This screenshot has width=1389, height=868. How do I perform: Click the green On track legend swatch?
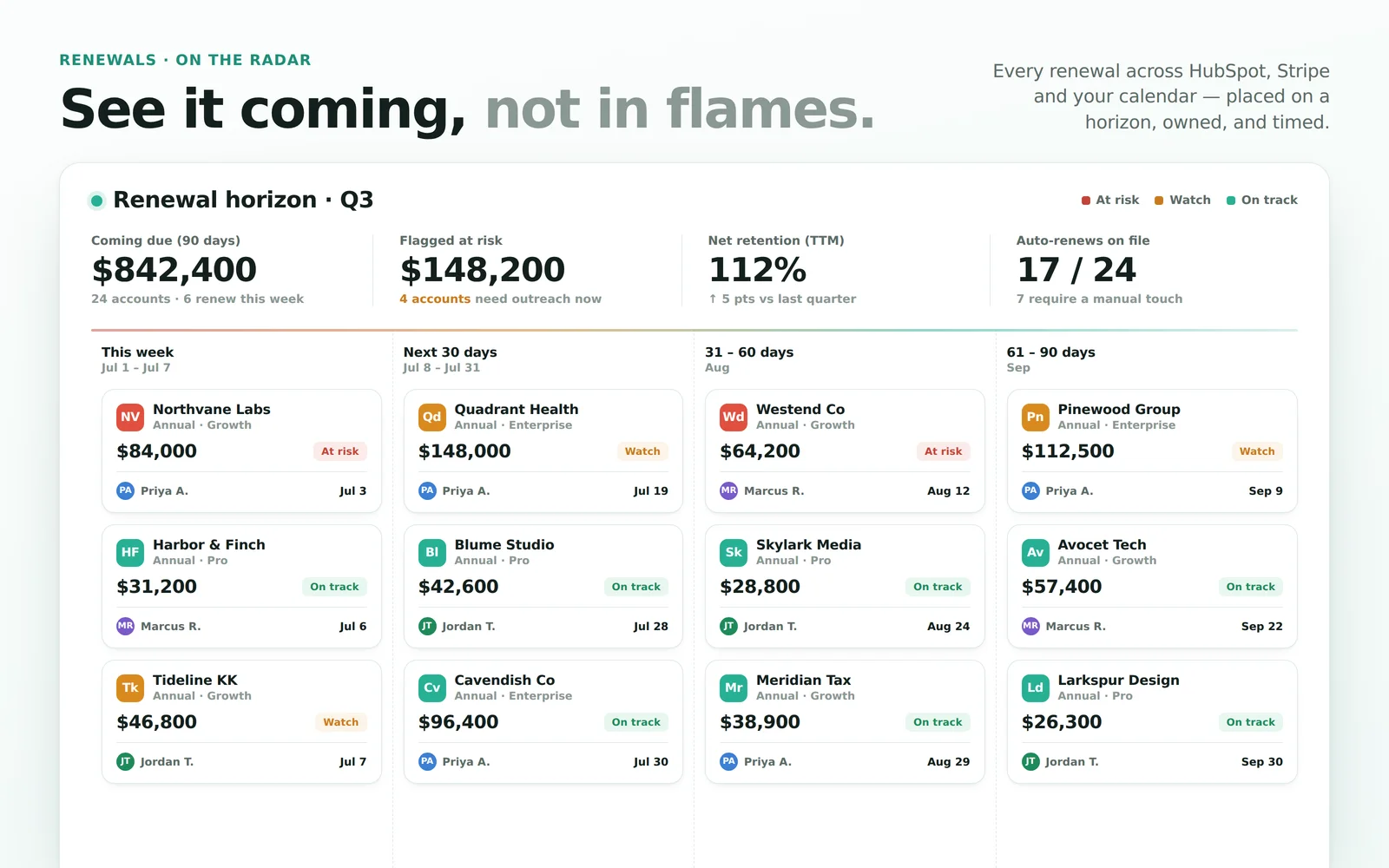pos(1231,201)
